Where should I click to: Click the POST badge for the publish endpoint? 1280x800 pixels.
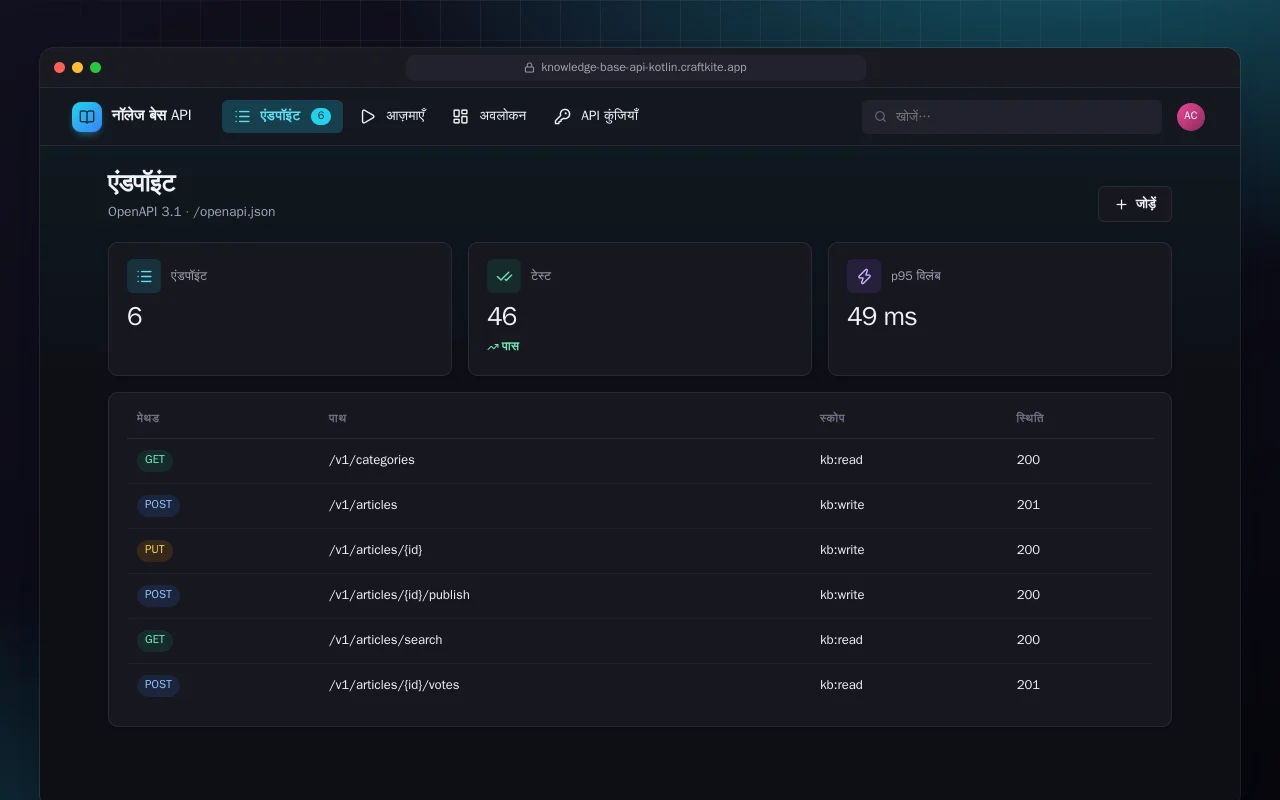click(158, 595)
